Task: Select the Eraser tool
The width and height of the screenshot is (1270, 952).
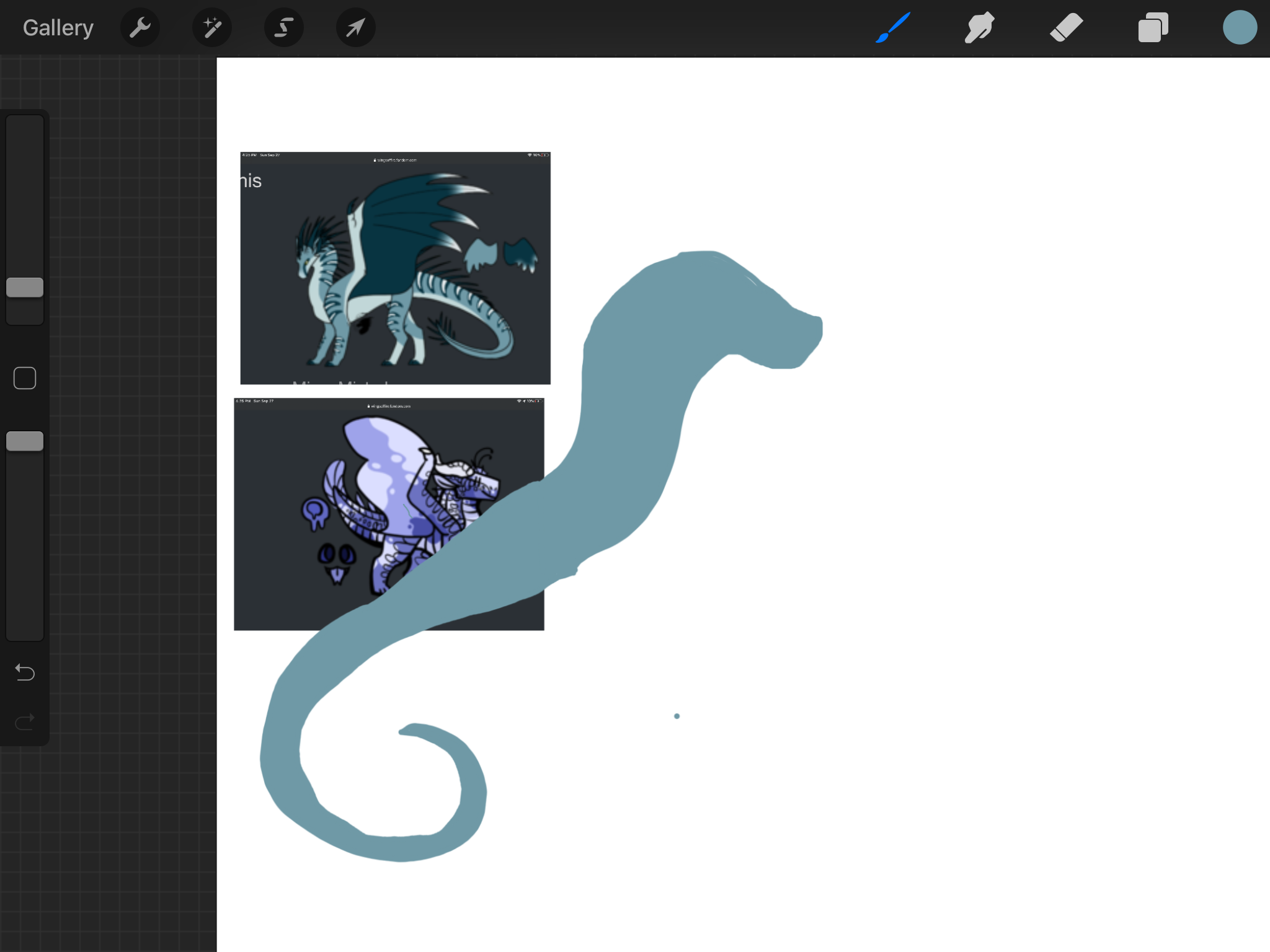Action: [1066, 28]
